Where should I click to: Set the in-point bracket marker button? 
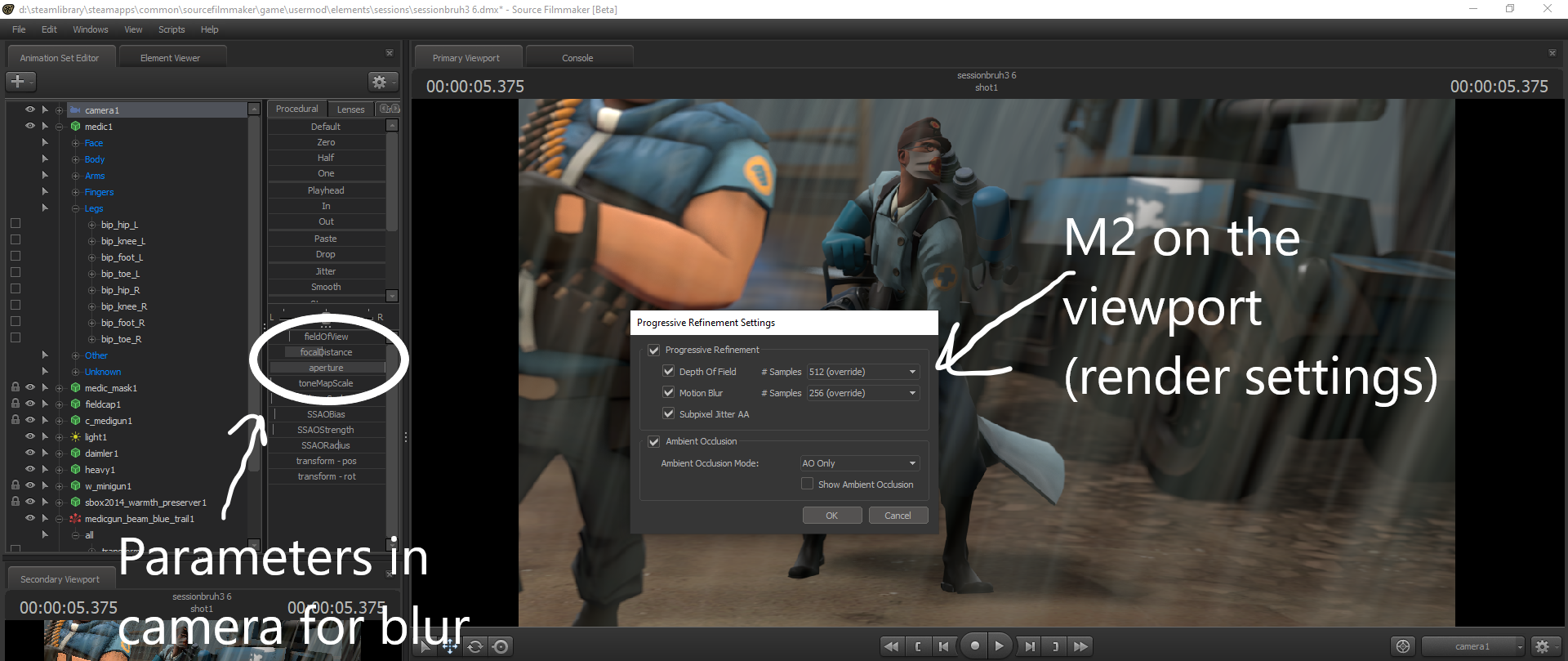pyautogui.click(x=918, y=646)
